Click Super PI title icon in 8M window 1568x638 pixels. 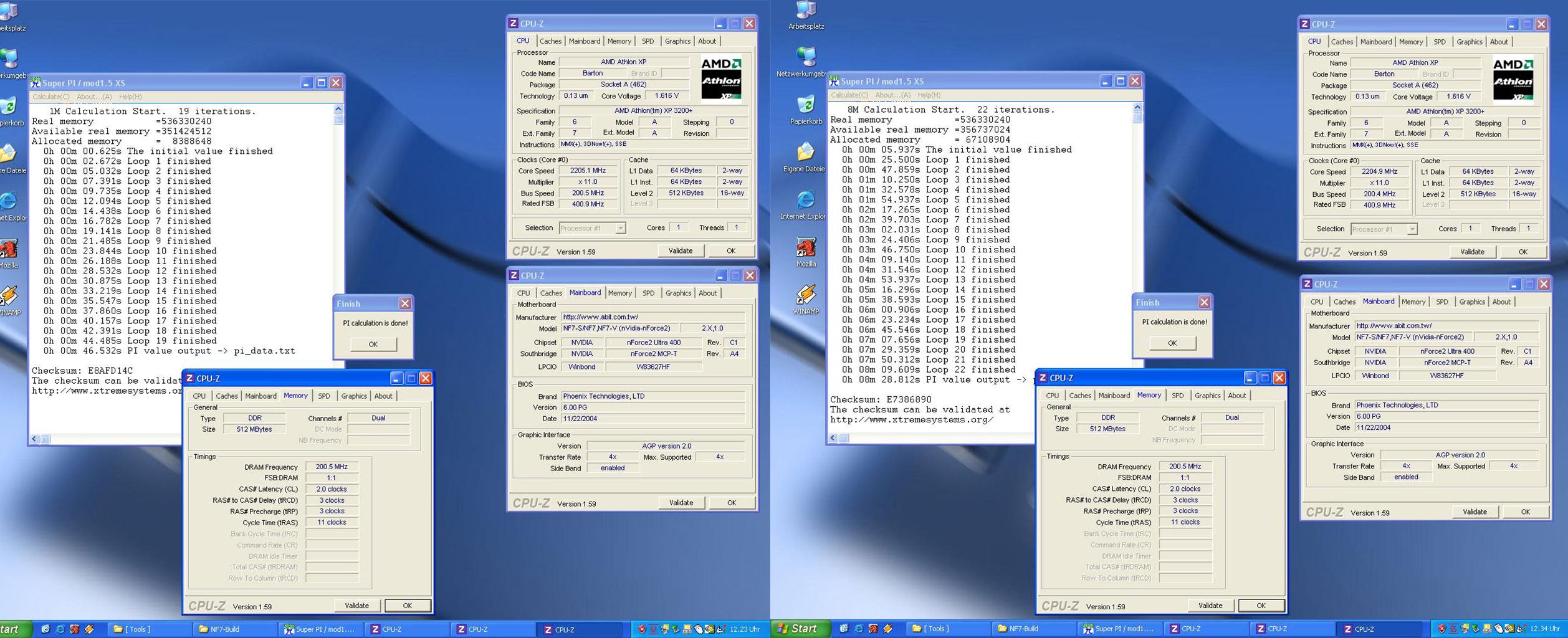point(834,80)
